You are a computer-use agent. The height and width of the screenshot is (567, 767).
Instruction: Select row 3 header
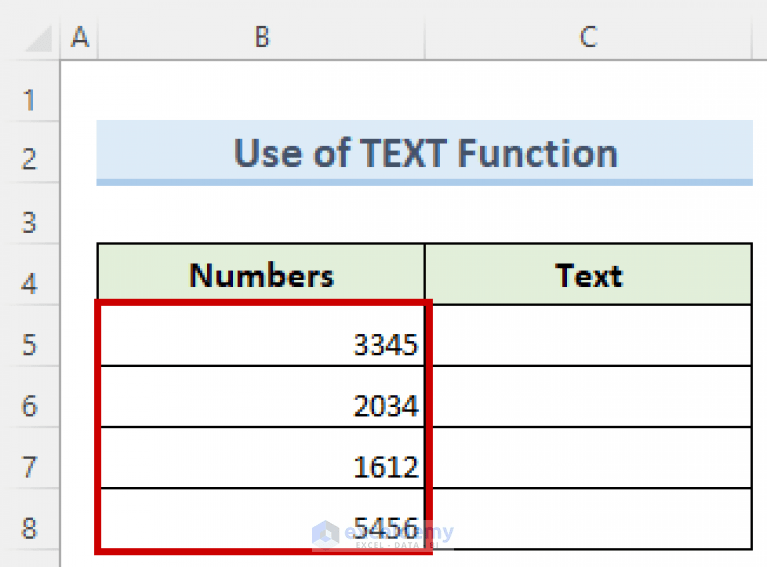29,213
